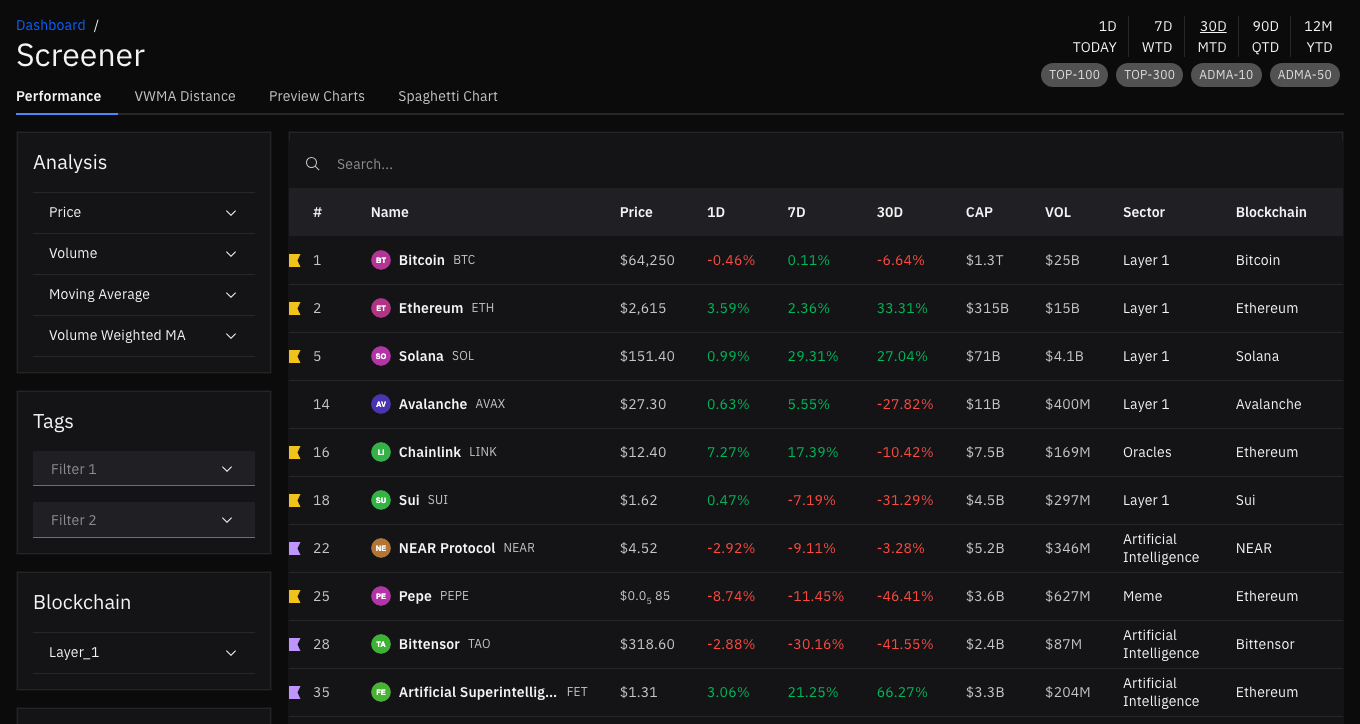Toggle the TOP-100 filter chip
Screen dimensions: 1360x724
(x=1074, y=75)
